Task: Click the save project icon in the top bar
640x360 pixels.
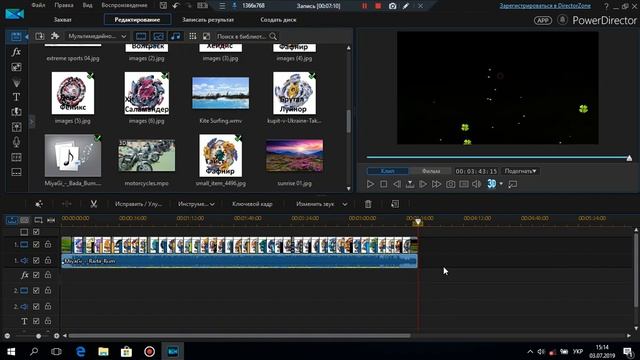Action: point(163,6)
